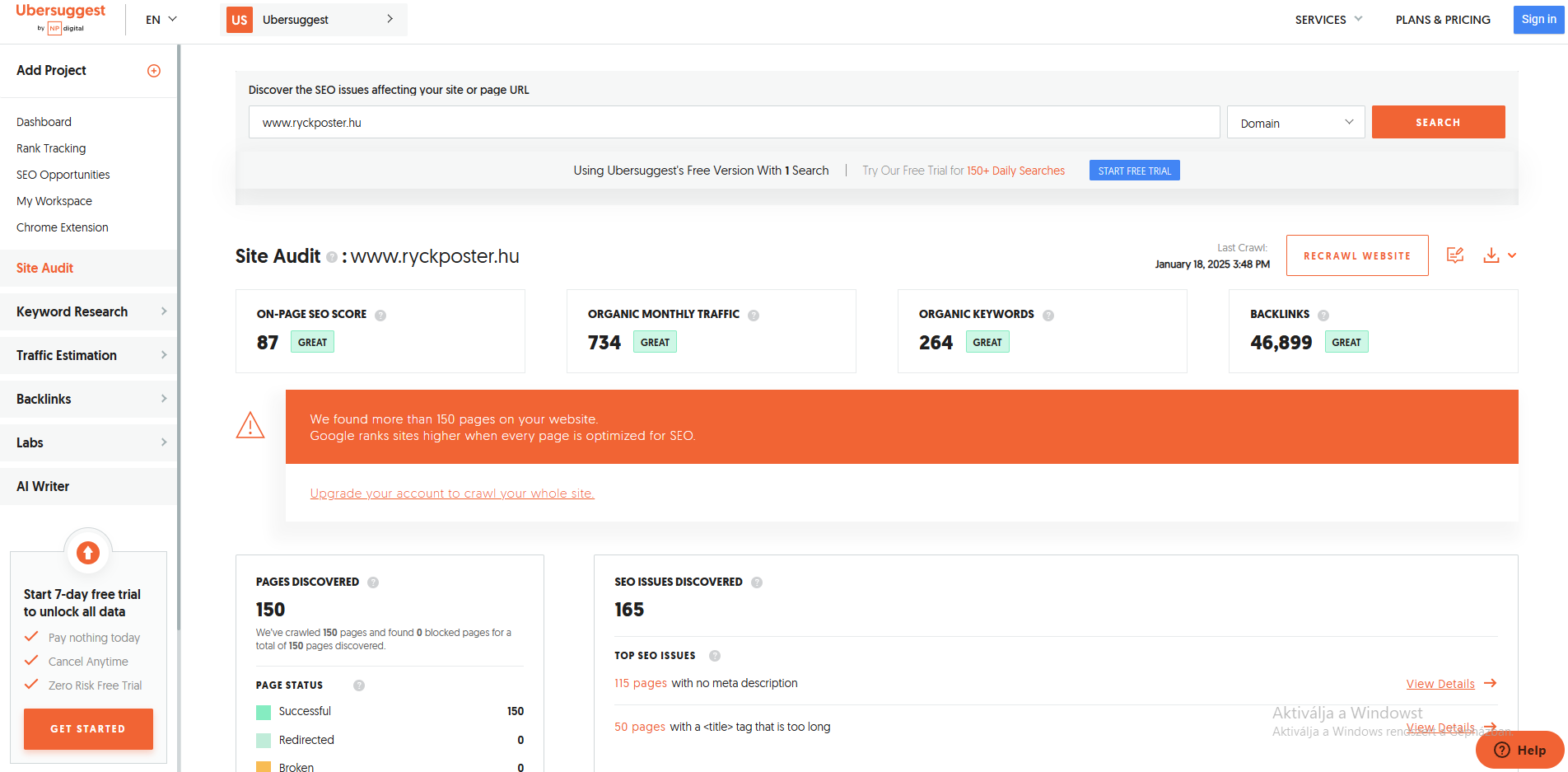The height and width of the screenshot is (772, 1568).
Task: Expand the Services menu
Action: point(1328,20)
